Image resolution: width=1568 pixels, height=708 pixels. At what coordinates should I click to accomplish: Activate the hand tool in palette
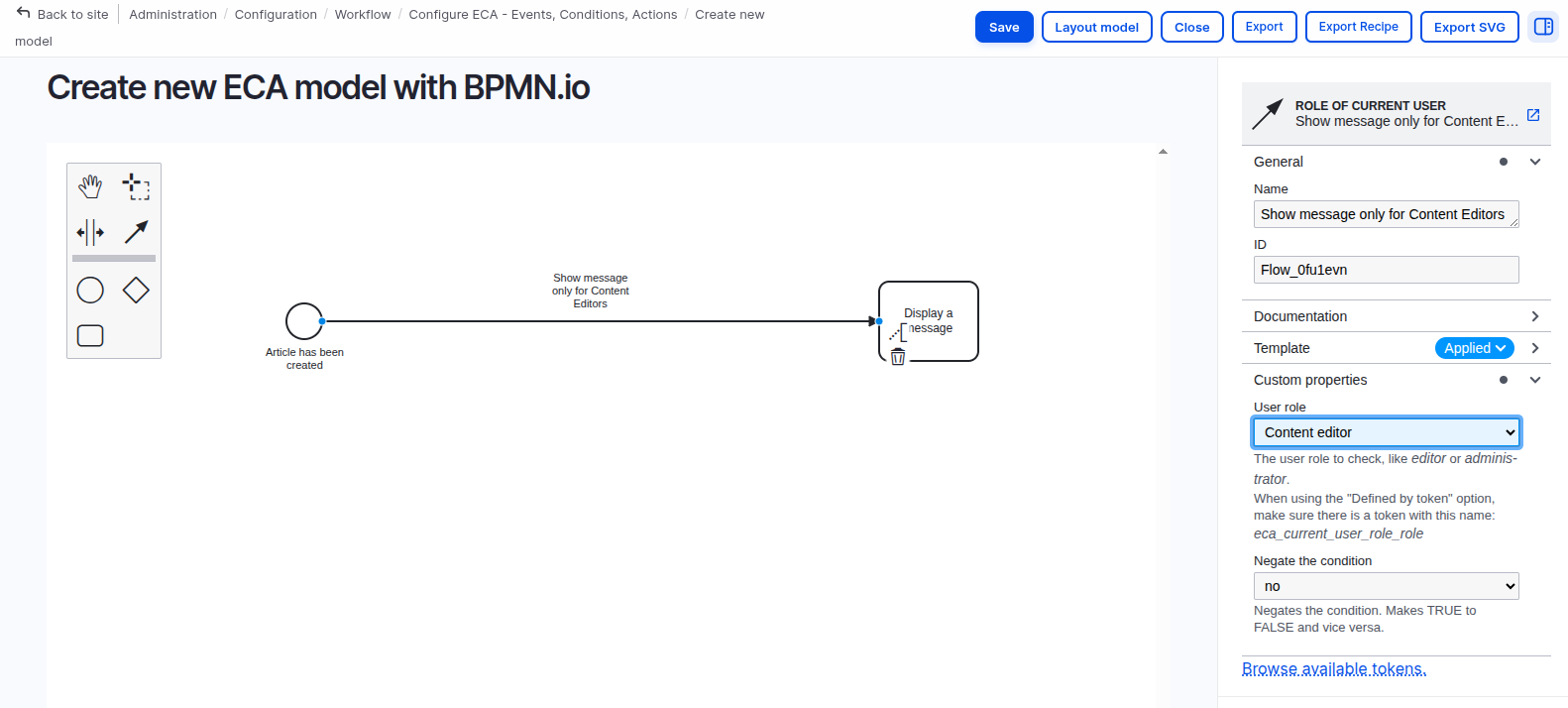[x=90, y=185]
